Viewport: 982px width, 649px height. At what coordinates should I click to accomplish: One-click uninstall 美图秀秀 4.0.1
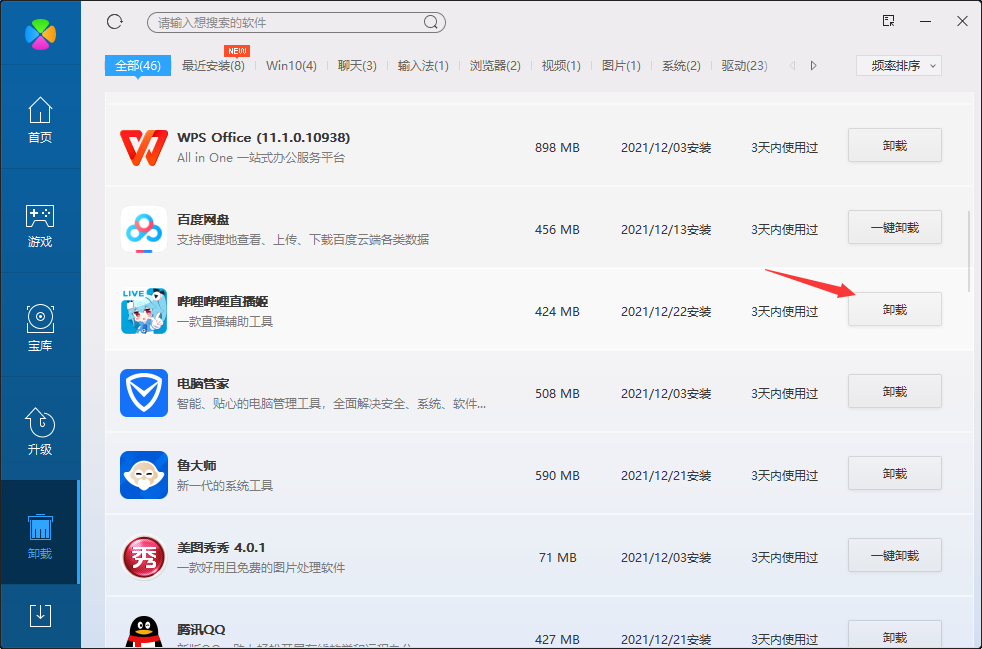tap(895, 556)
